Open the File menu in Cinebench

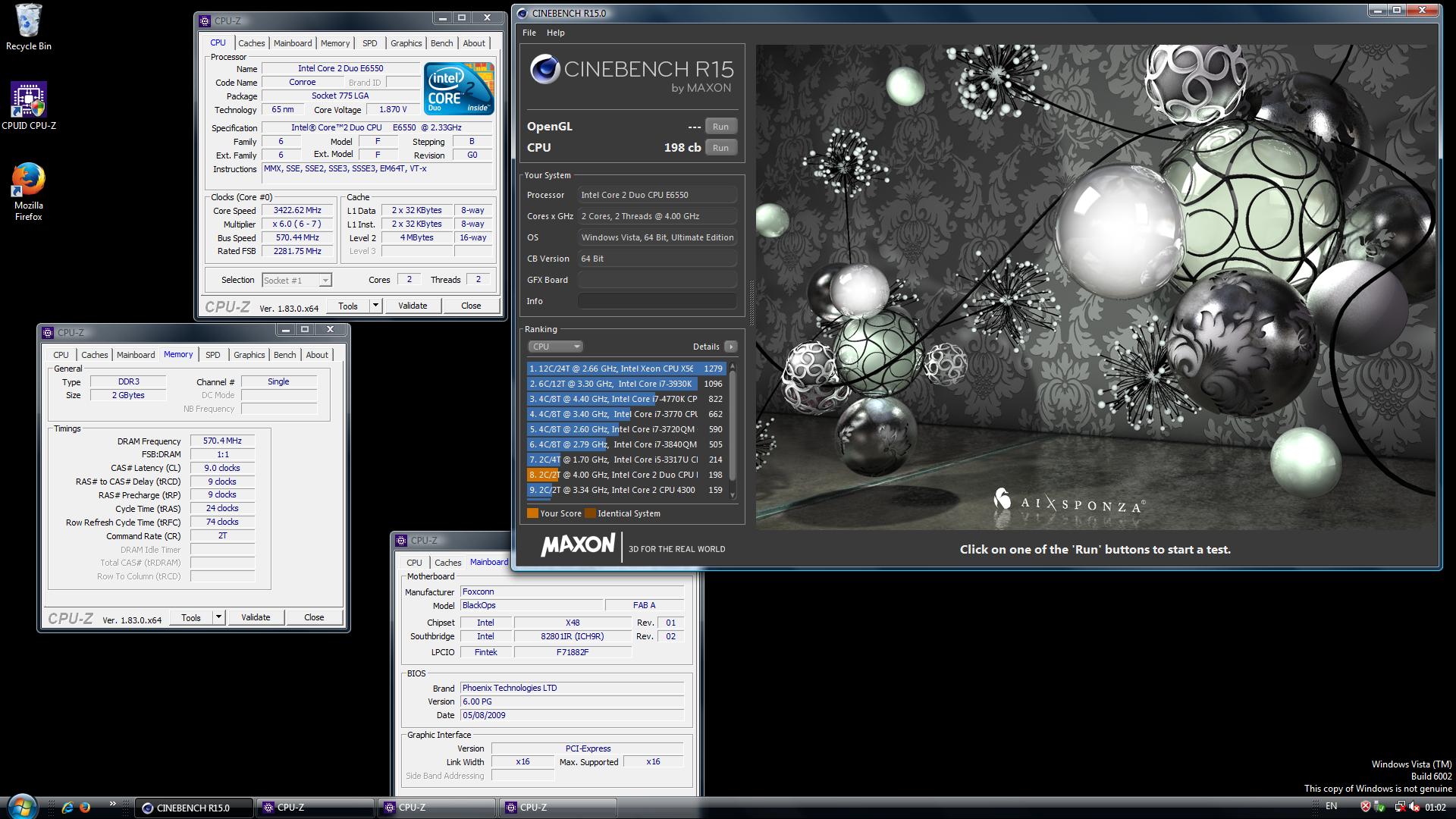pyautogui.click(x=529, y=33)
